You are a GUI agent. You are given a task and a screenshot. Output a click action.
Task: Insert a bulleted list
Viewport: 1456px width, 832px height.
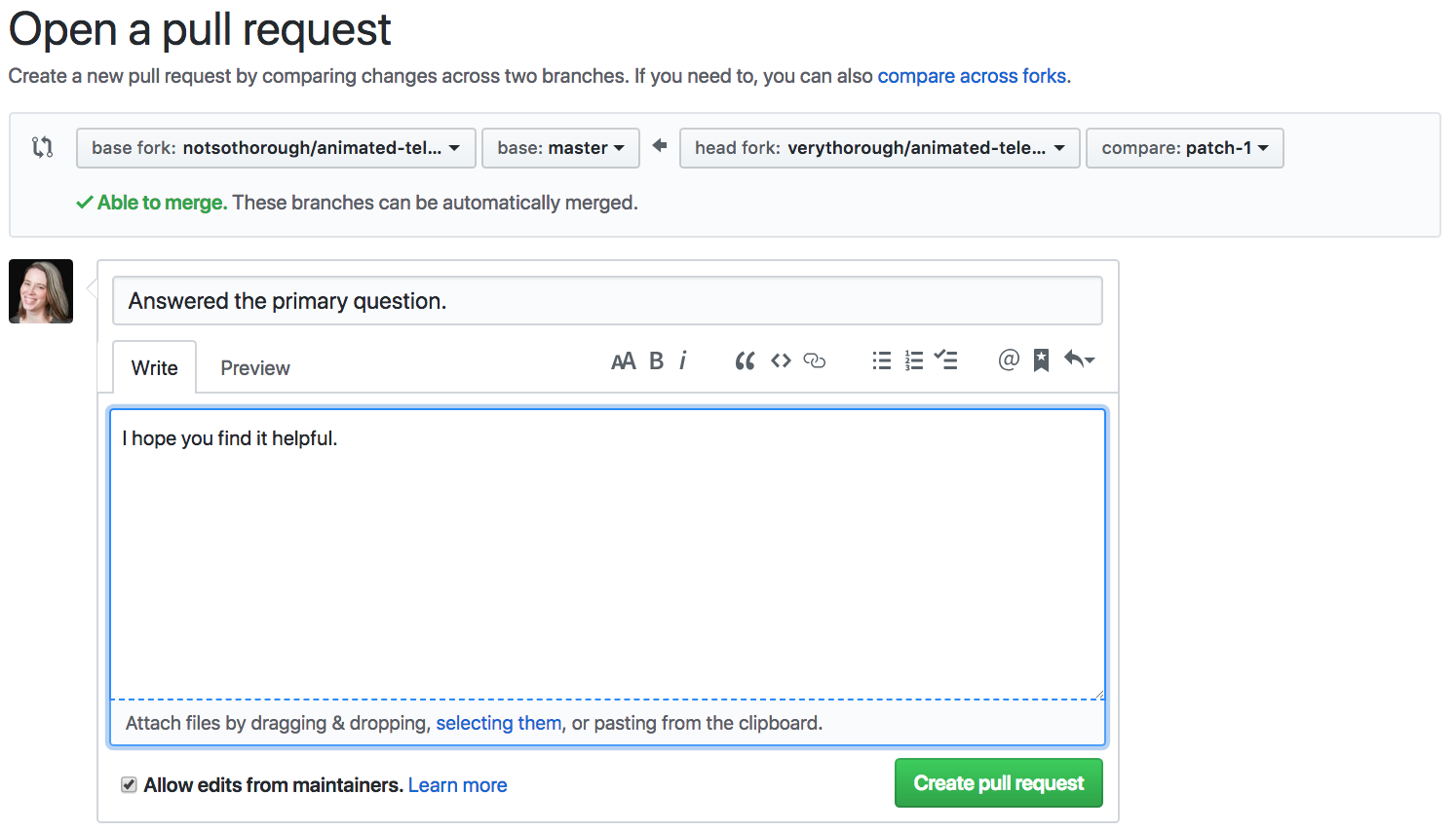click(881, 361)
